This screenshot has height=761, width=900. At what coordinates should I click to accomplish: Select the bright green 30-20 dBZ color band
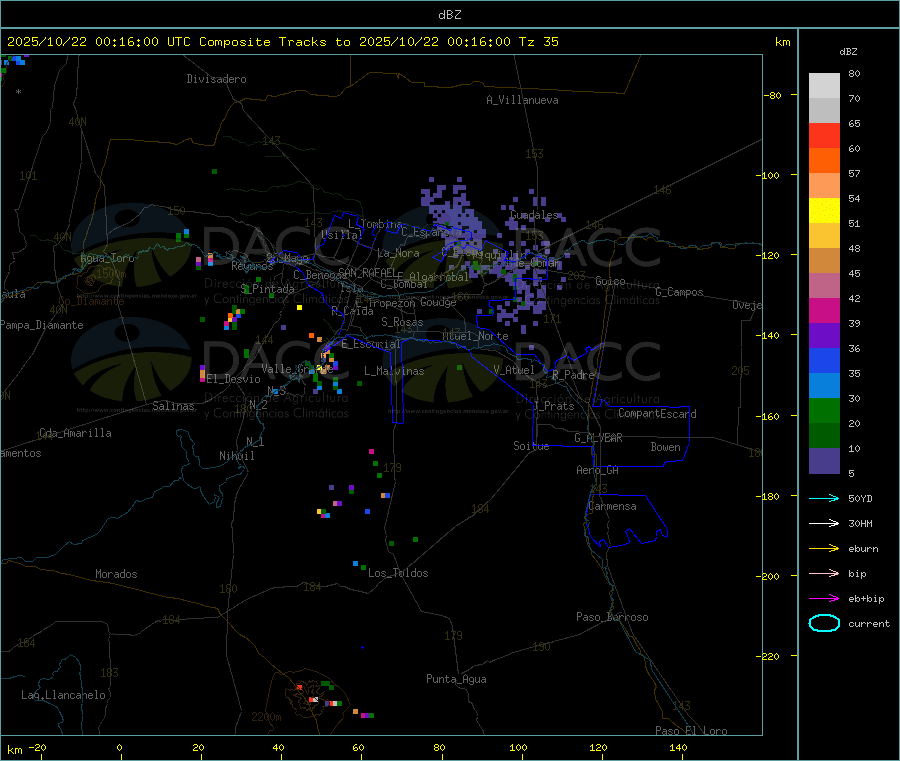click(x=824, y=410)
